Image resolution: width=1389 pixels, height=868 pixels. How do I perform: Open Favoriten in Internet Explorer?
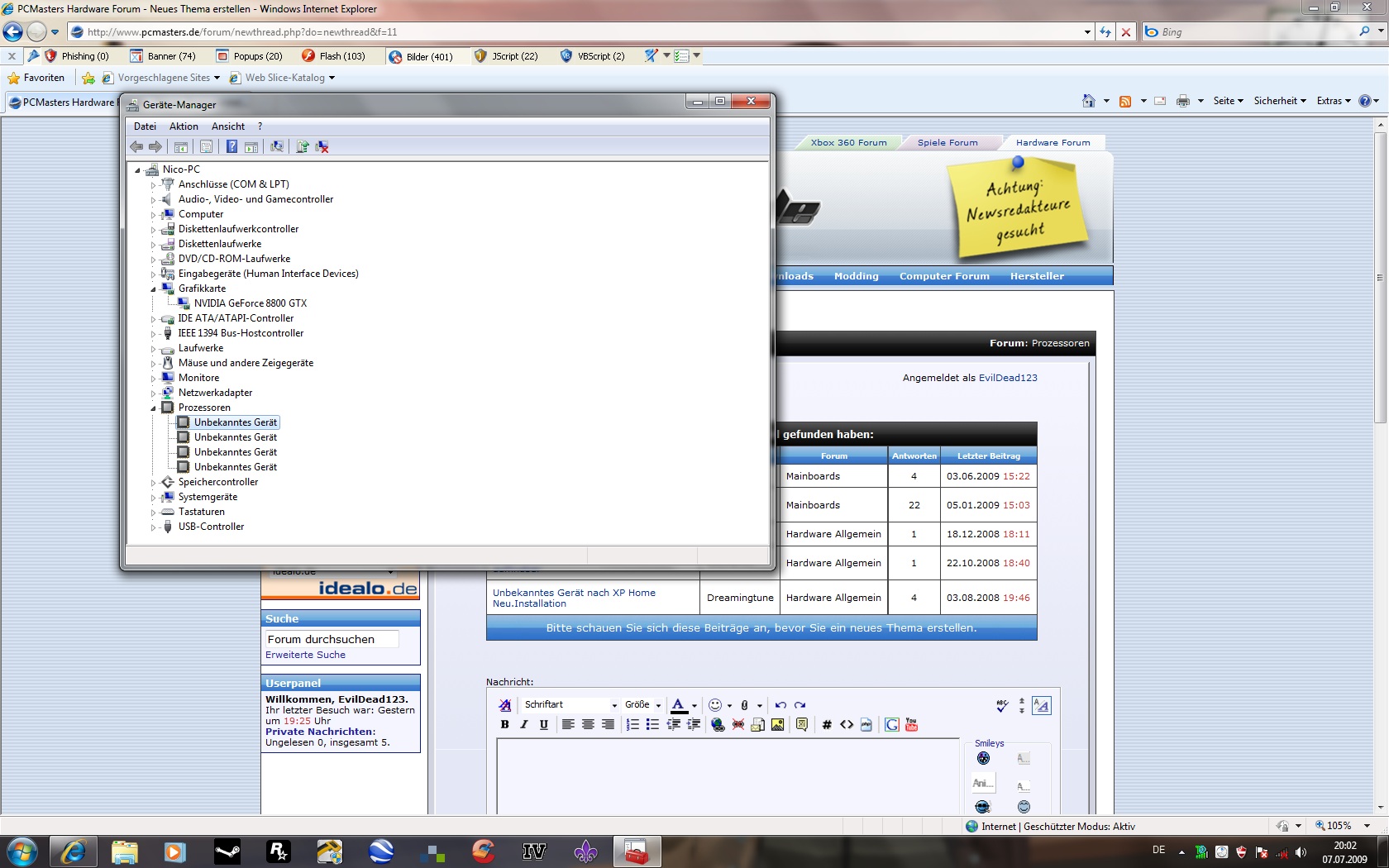click(x=36, y=78)
